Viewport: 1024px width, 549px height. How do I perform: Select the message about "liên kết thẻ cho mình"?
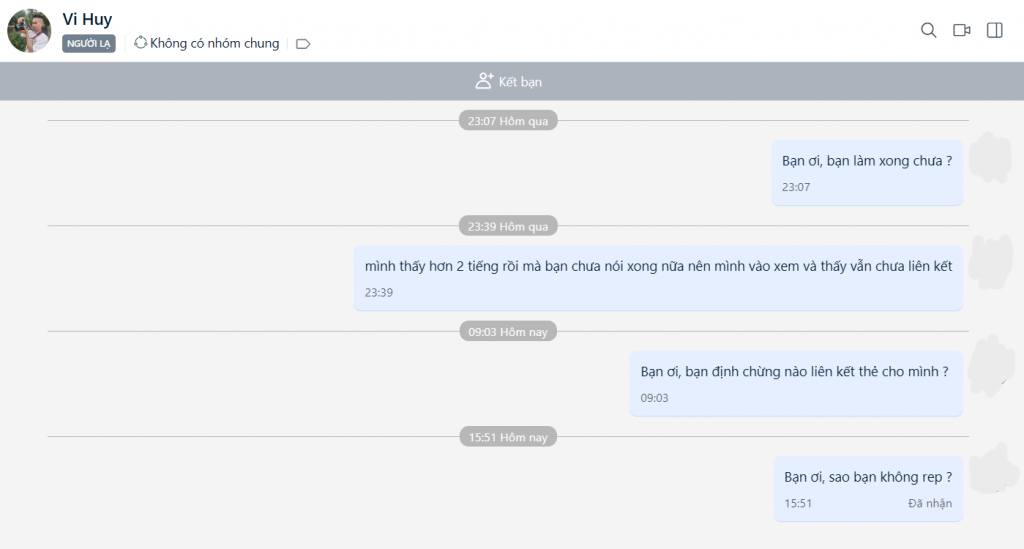click(794, 372)
